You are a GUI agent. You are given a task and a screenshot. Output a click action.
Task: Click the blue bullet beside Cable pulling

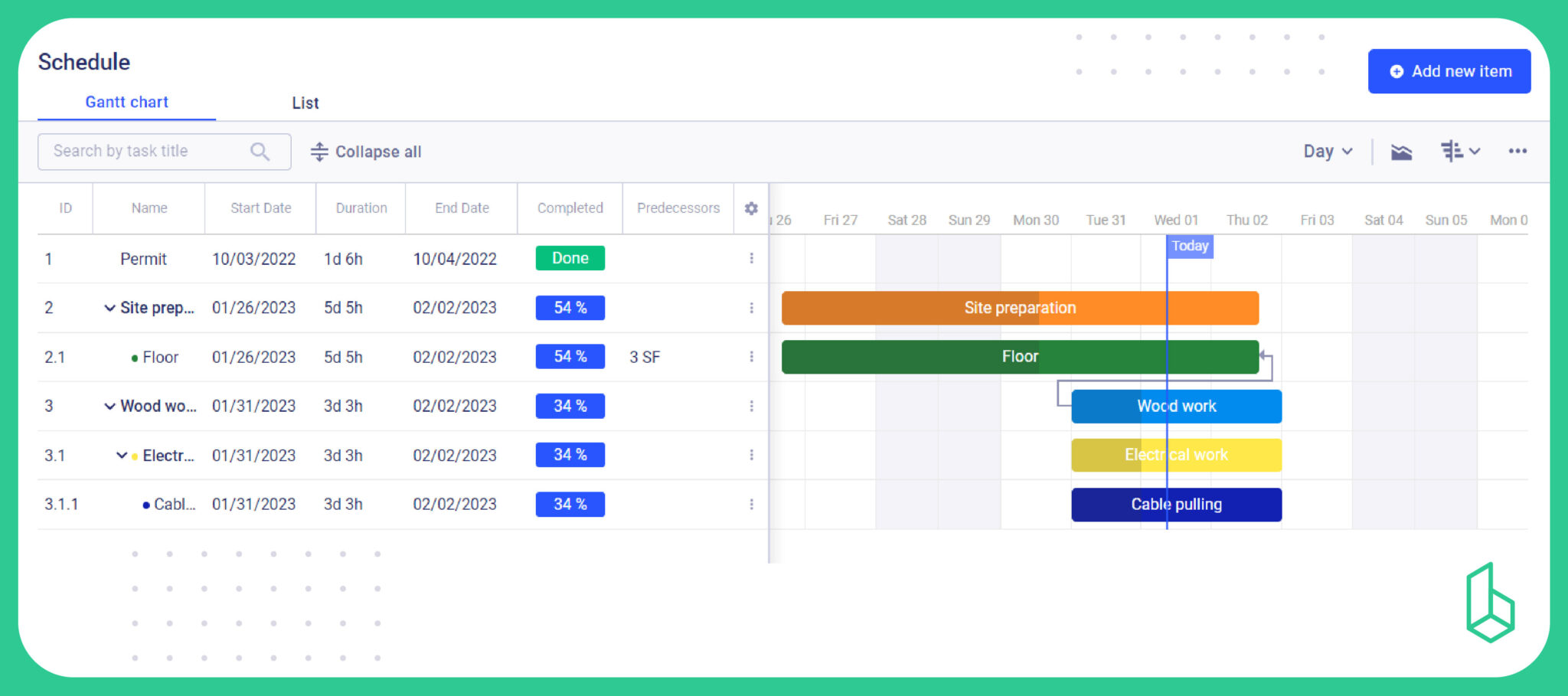(x=145, y=505)
